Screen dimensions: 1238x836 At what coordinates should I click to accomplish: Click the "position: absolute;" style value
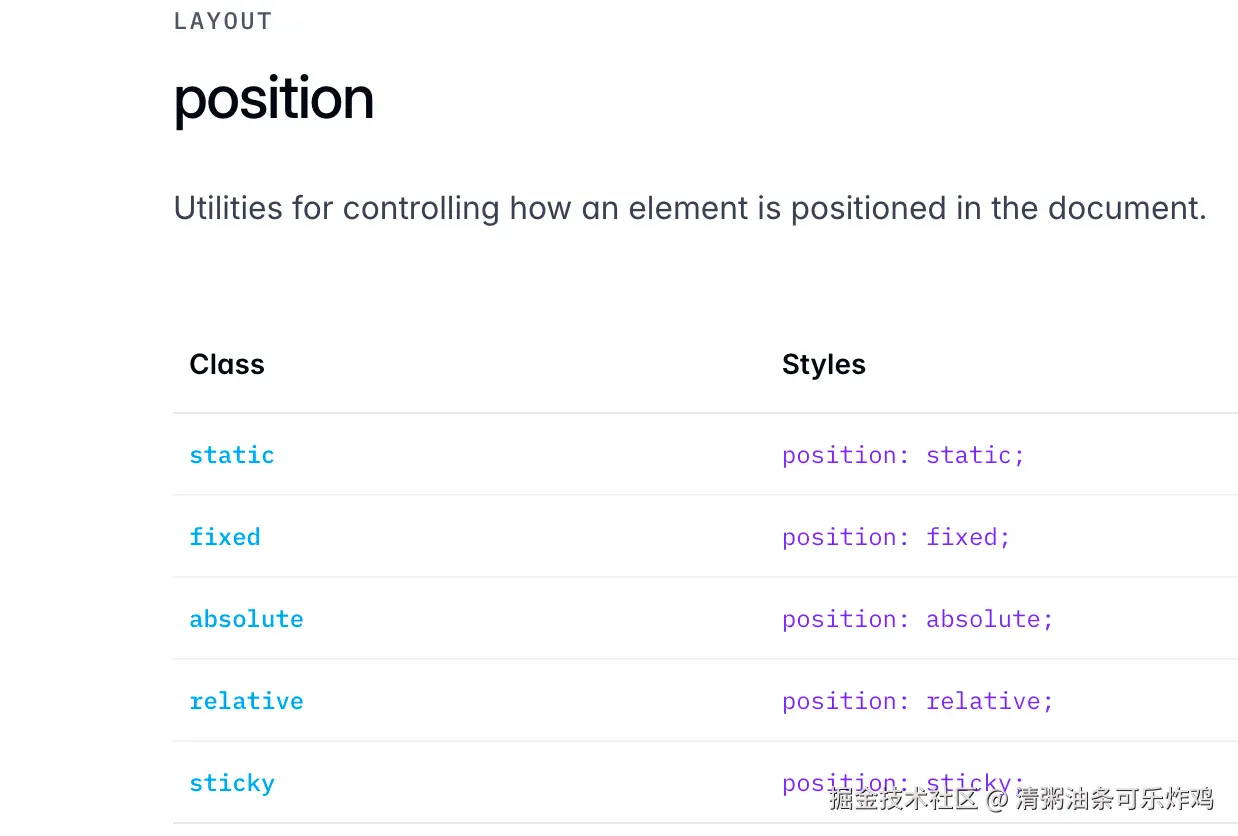pos(917,619)
